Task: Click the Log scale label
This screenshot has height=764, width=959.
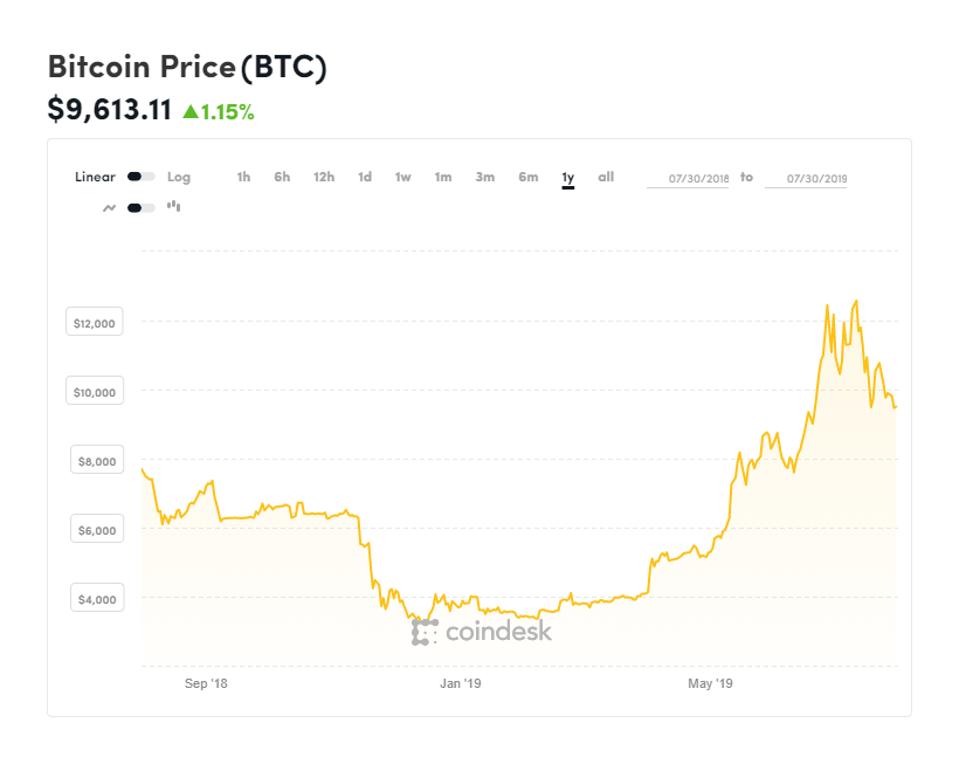Action: click(x=179, y=177)
